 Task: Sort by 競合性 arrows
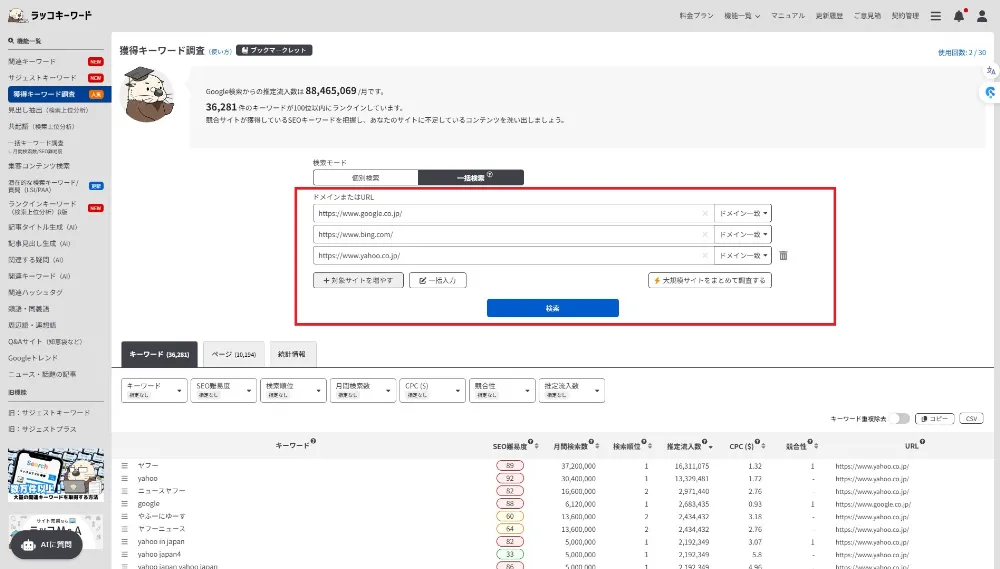tap(816, 446)
